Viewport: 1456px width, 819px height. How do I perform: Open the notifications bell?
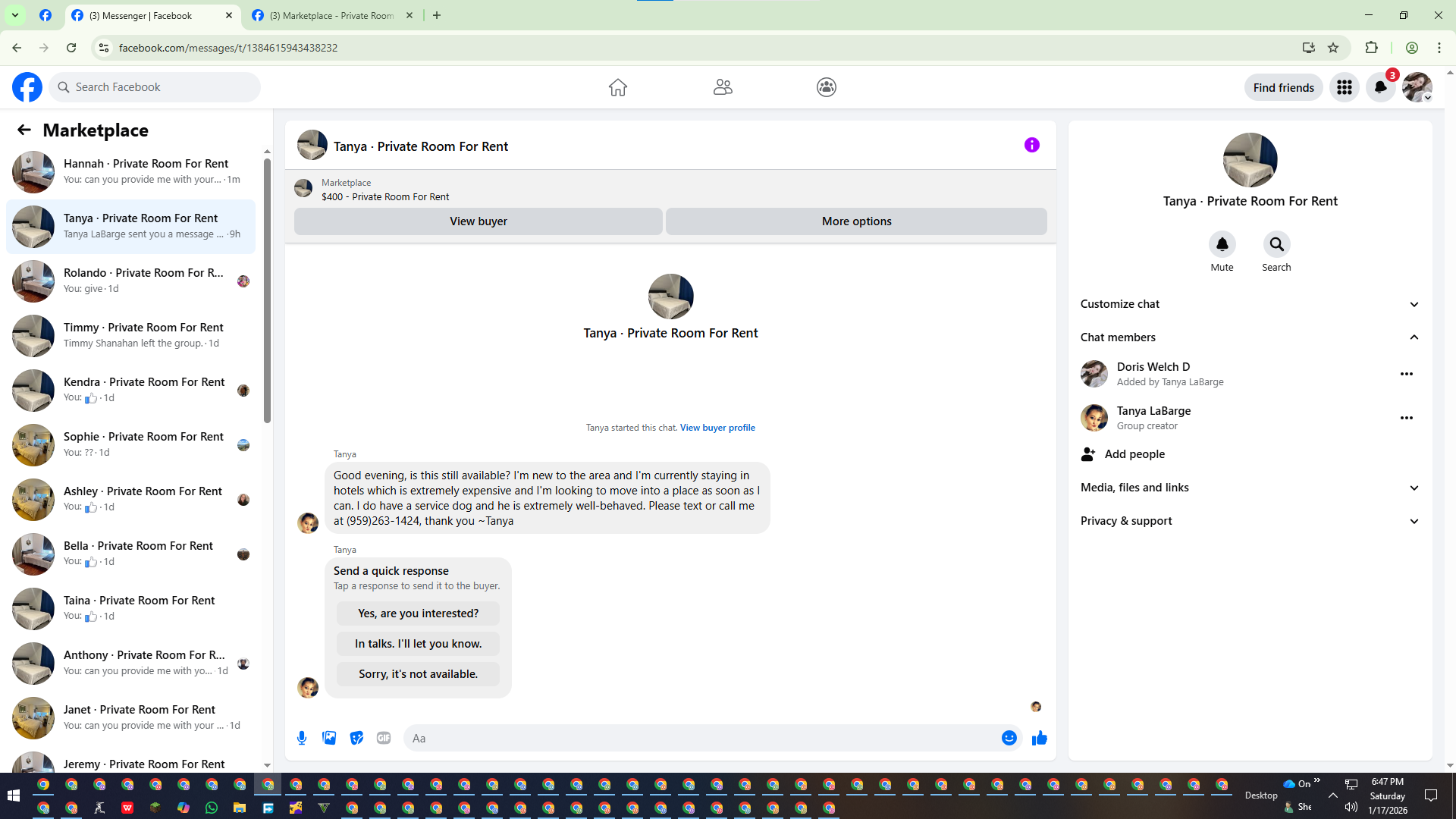pos(1380,87)
